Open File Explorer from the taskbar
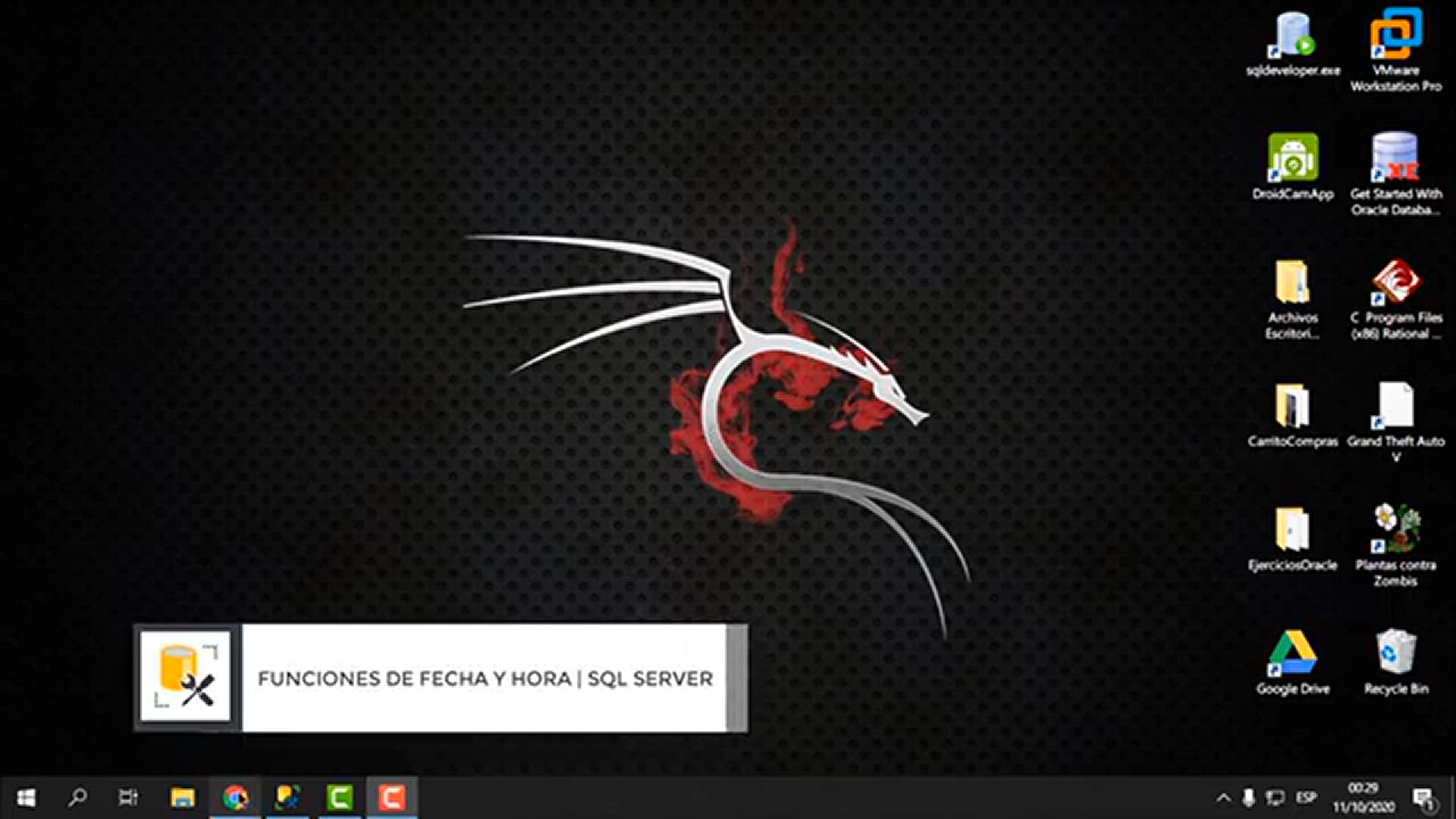The image size is (1456, 819). coord(182,798)
